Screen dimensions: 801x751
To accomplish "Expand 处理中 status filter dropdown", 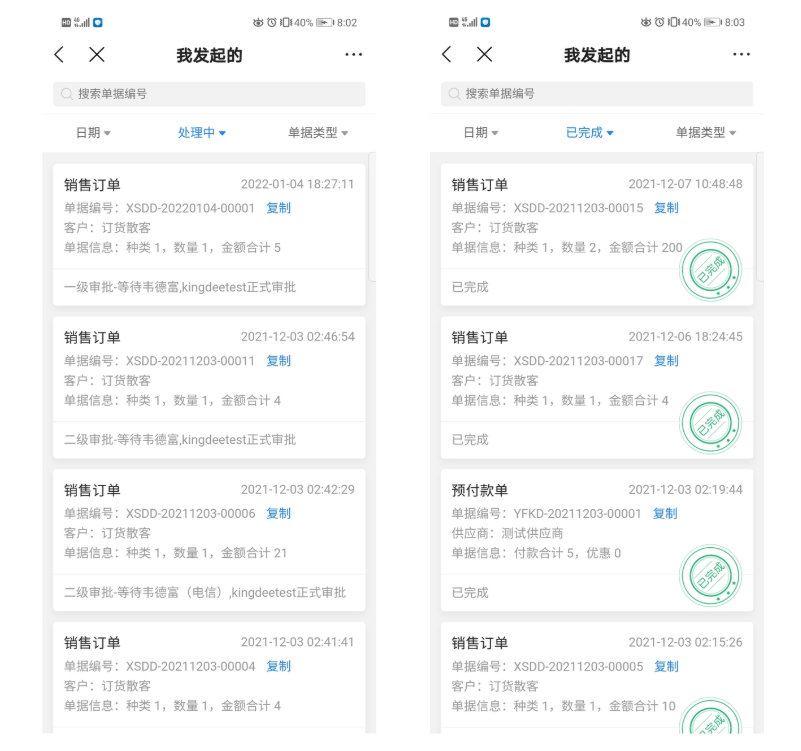I will (x=202, y=133).
